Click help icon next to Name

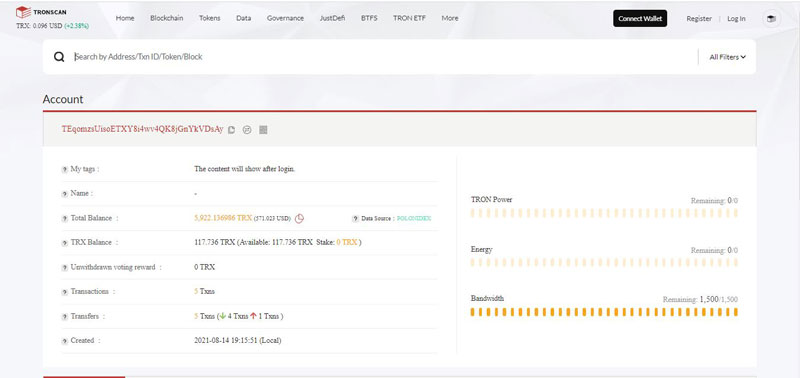pyautogui.click(x=65, y=194)
